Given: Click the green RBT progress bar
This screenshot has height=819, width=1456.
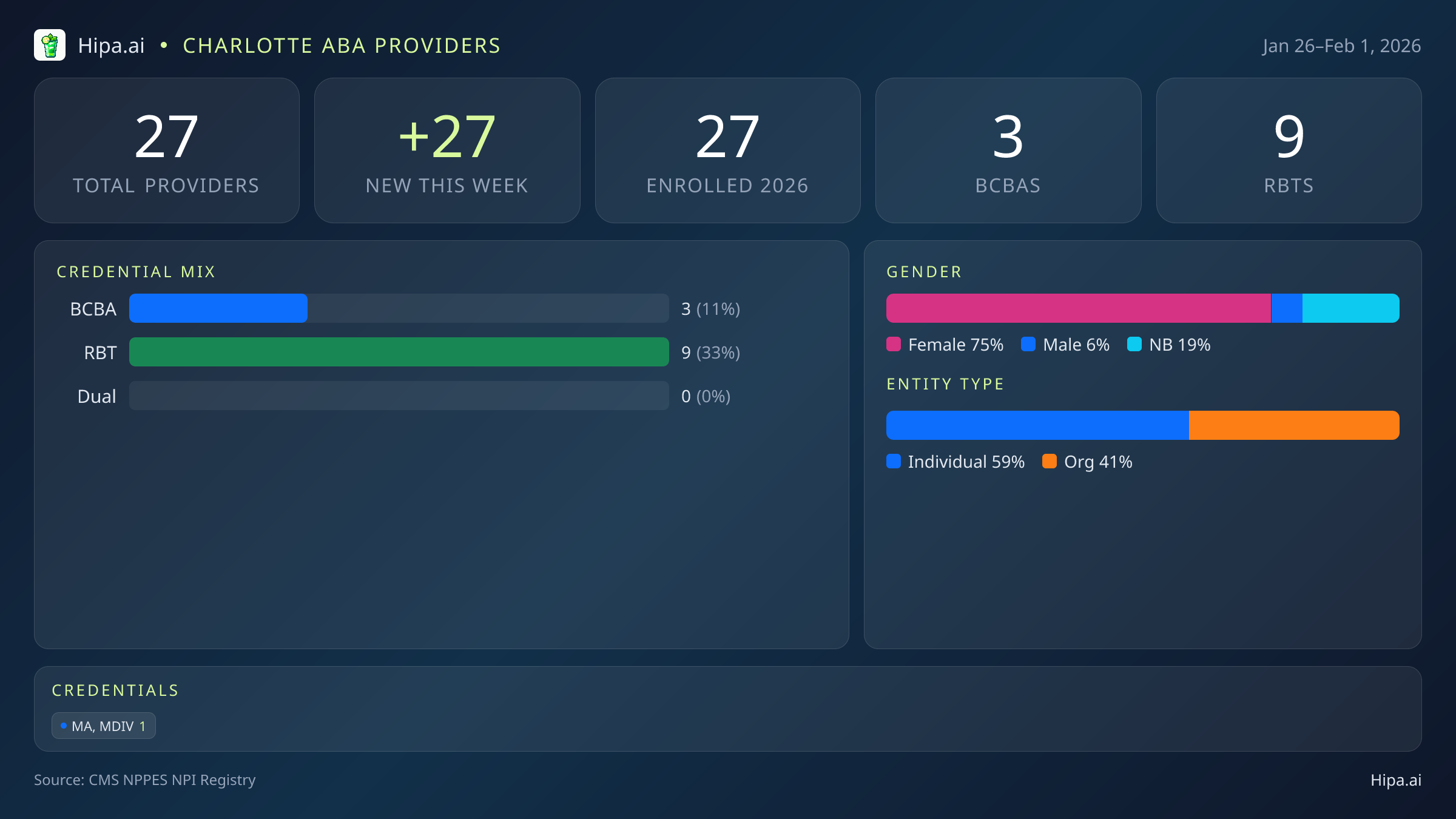Looking at the screenshot, I should (x=399, y=352).
